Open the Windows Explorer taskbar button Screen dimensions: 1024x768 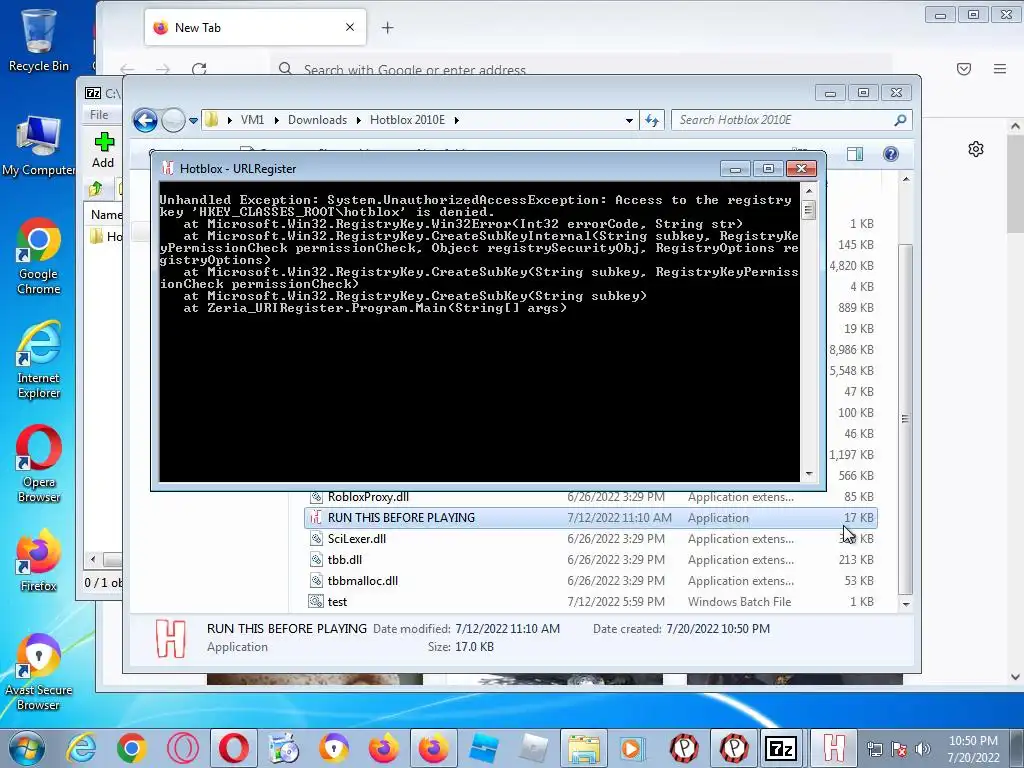[583, 748]
